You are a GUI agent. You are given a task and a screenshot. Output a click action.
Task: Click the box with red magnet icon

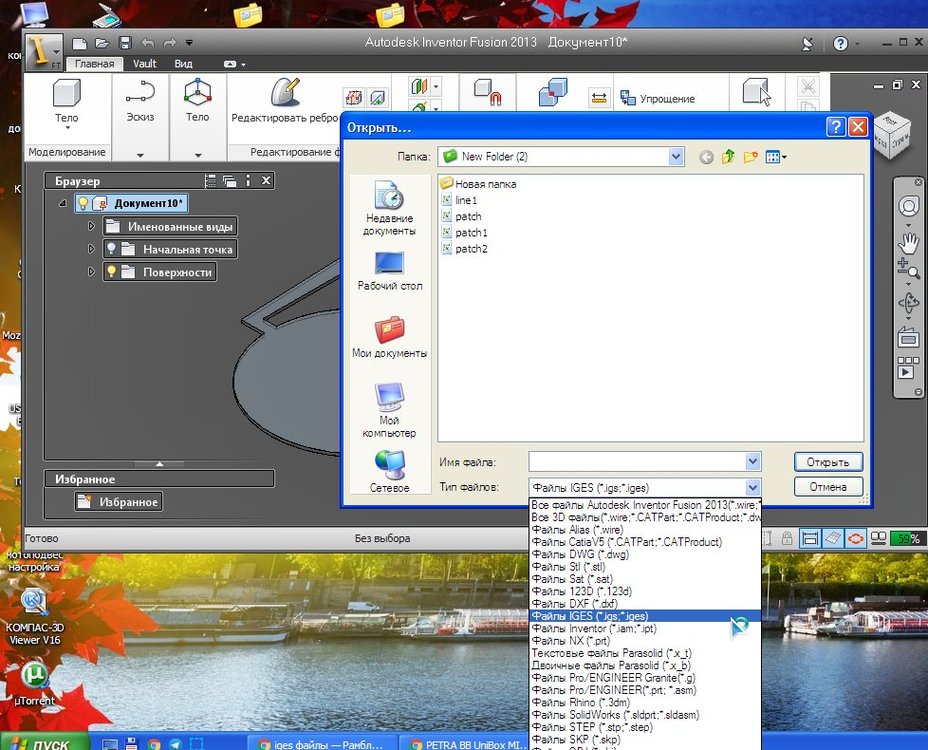[487, 92]
